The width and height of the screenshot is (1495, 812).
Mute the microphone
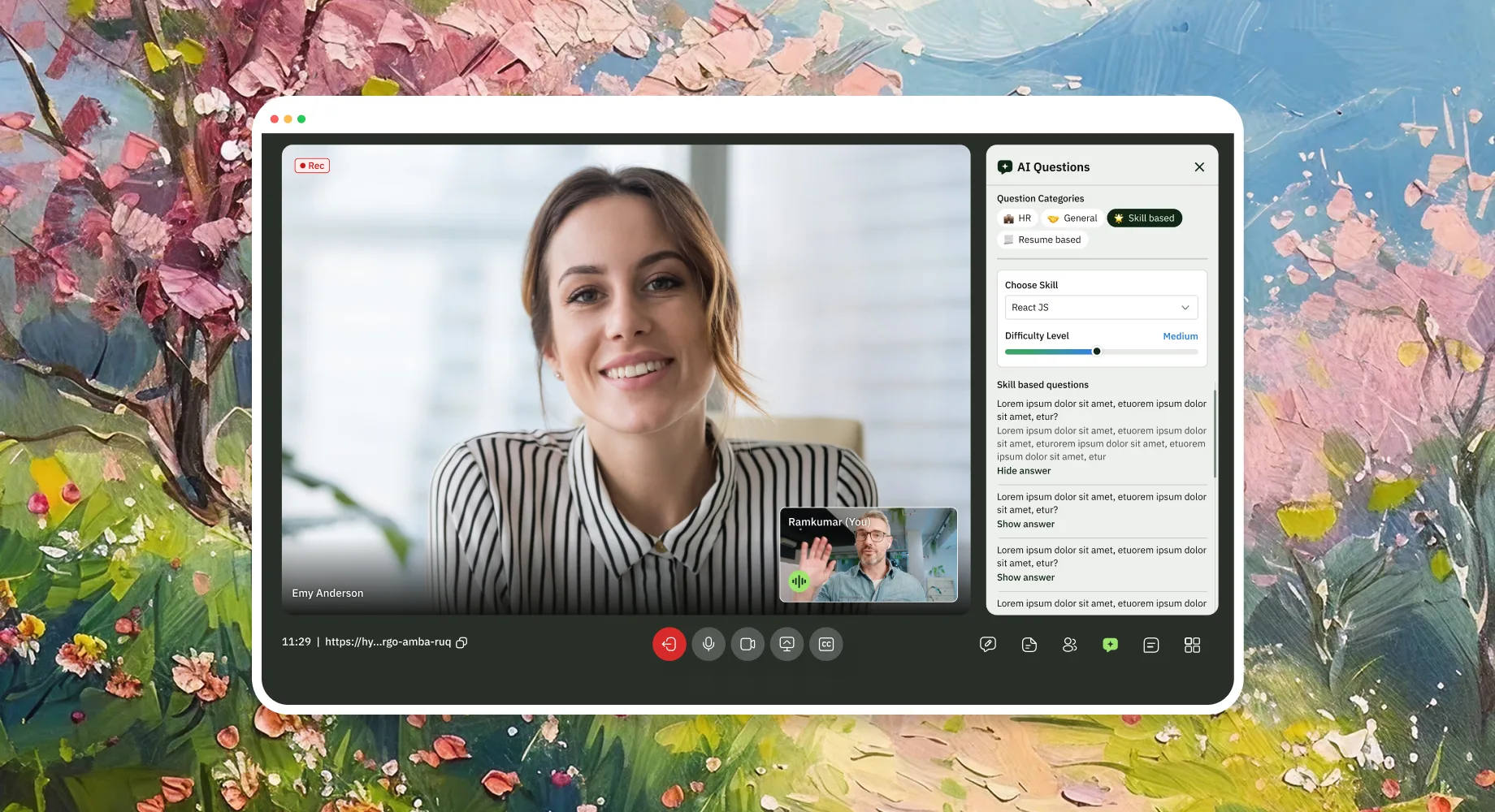pos(708,644)
